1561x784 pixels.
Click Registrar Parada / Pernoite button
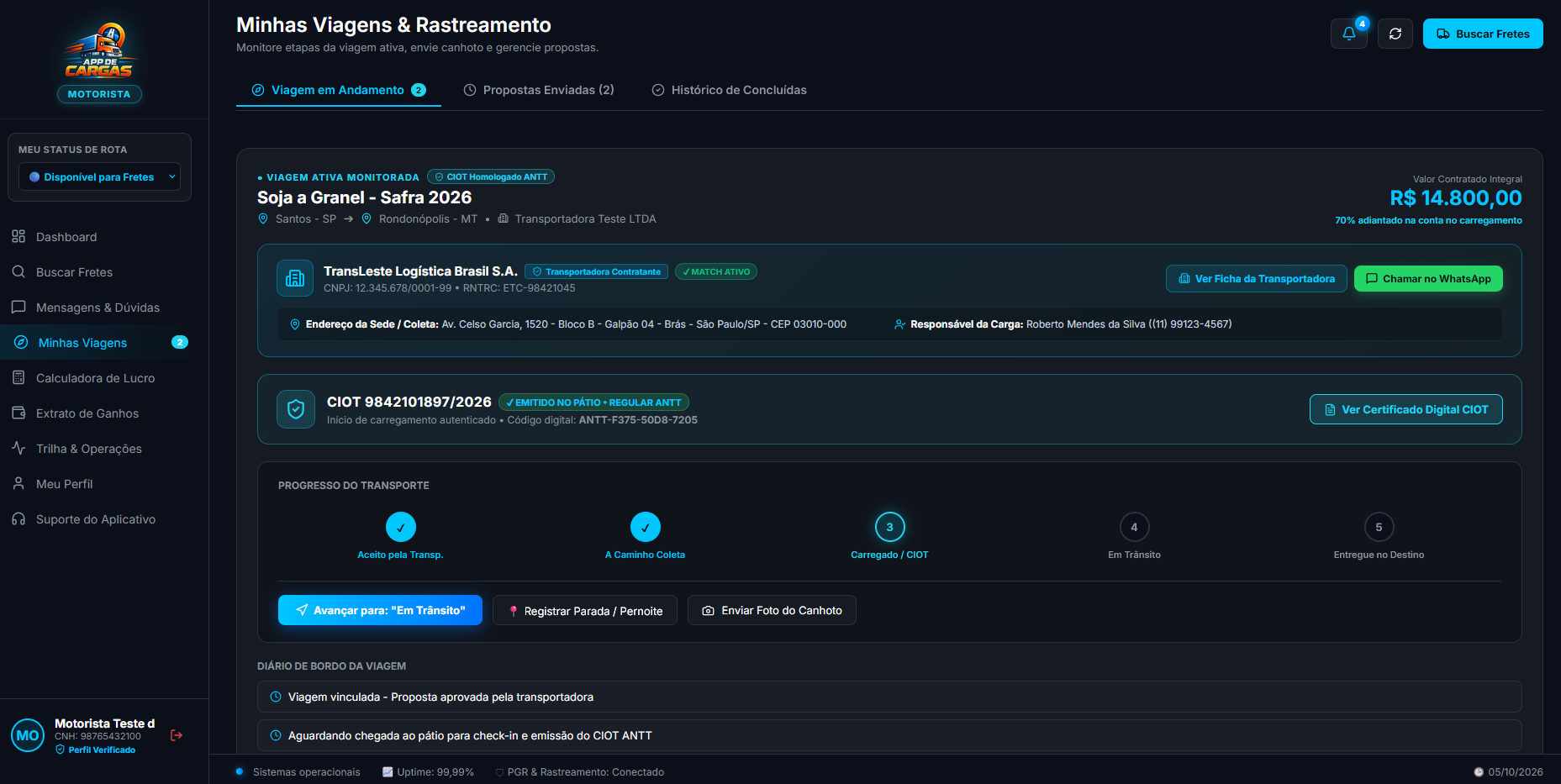[x=584, y=610]
